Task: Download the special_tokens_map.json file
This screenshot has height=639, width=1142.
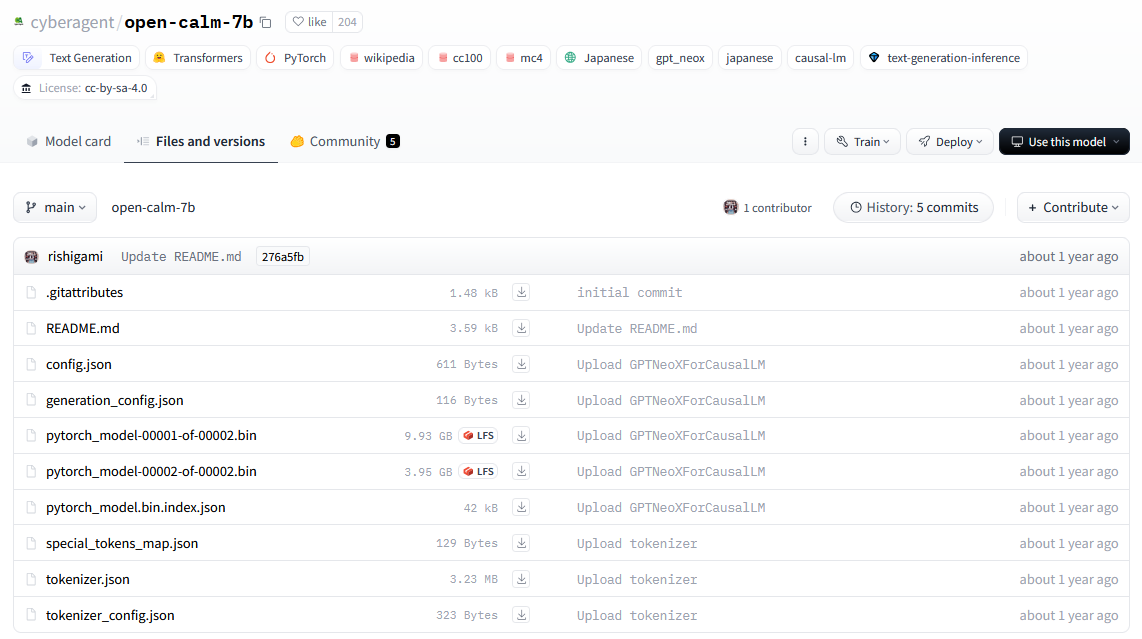Action: [x=521, y=543]
